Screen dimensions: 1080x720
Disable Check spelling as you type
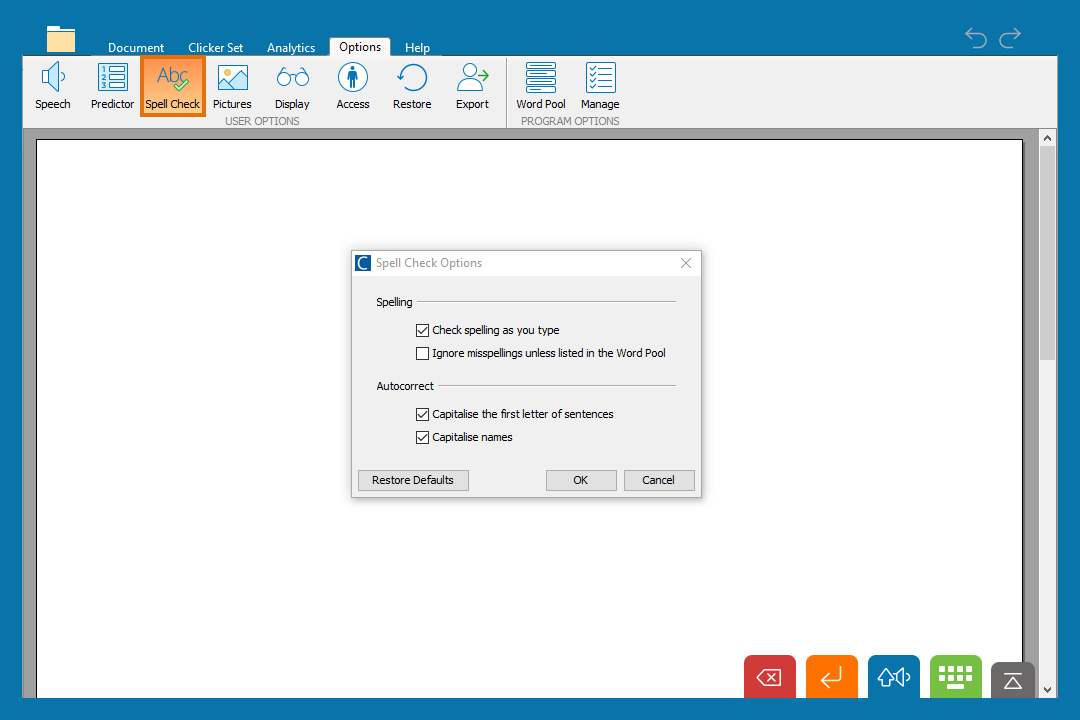pyautogui.click(x=422, y=330)
